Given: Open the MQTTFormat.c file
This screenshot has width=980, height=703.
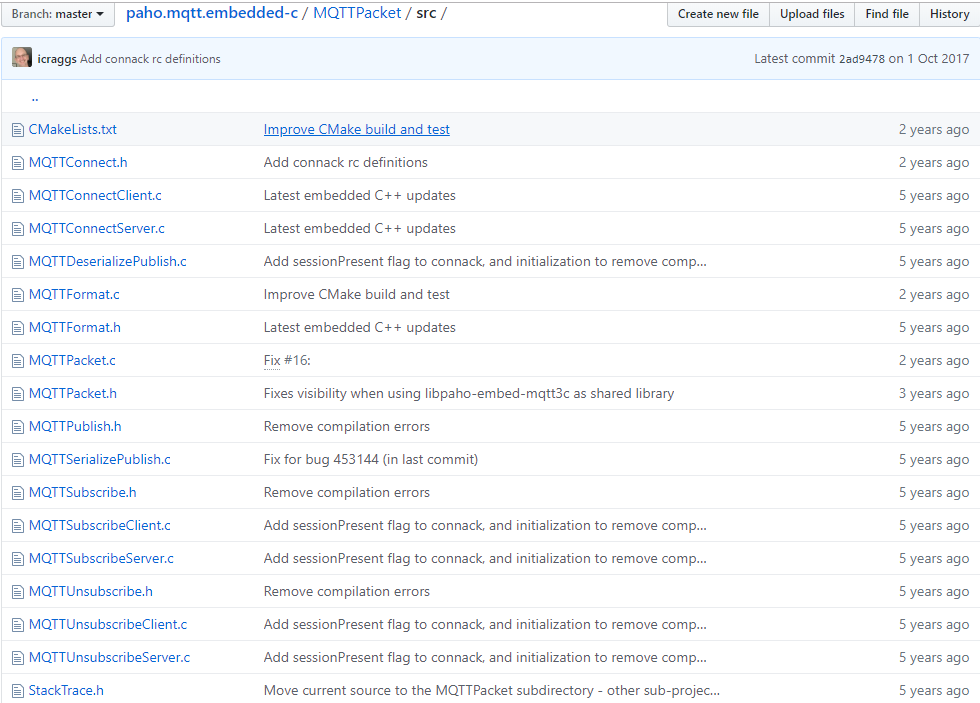Looking at the screenshot, I should tap(74, 294).
